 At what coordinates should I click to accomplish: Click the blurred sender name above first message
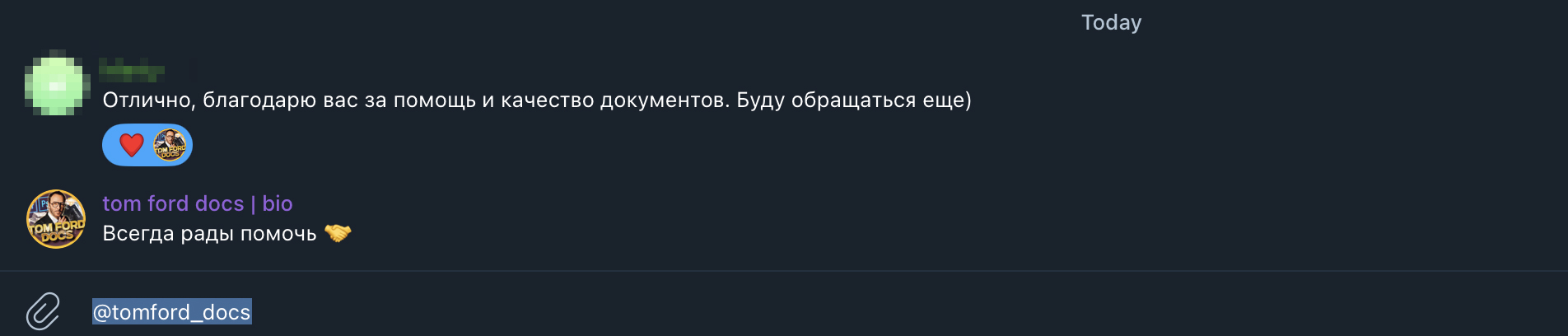tap(132, 70)
